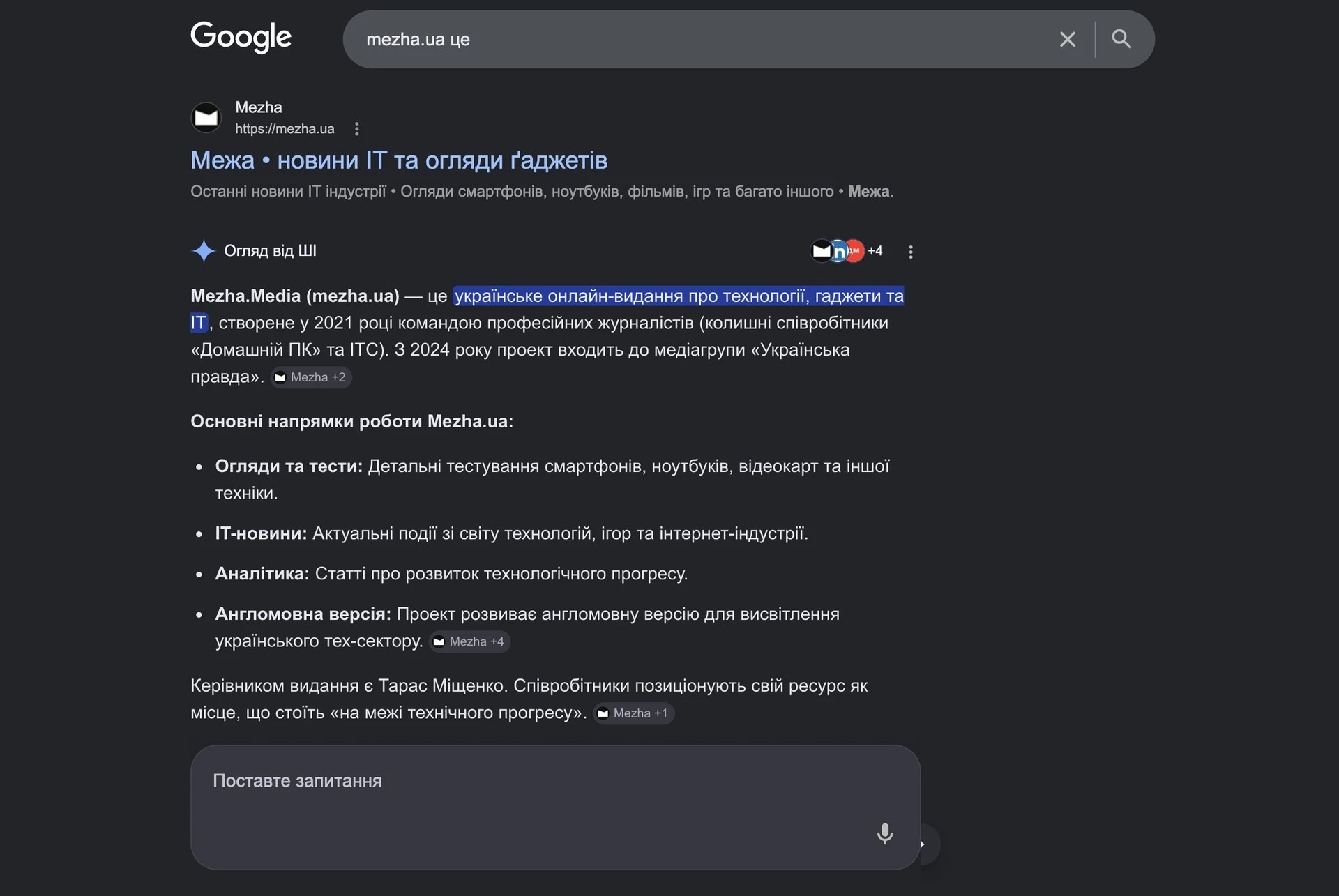Clear the search query with X
The width and height of the screenshot is (1339, 896).
point(1067,39)
